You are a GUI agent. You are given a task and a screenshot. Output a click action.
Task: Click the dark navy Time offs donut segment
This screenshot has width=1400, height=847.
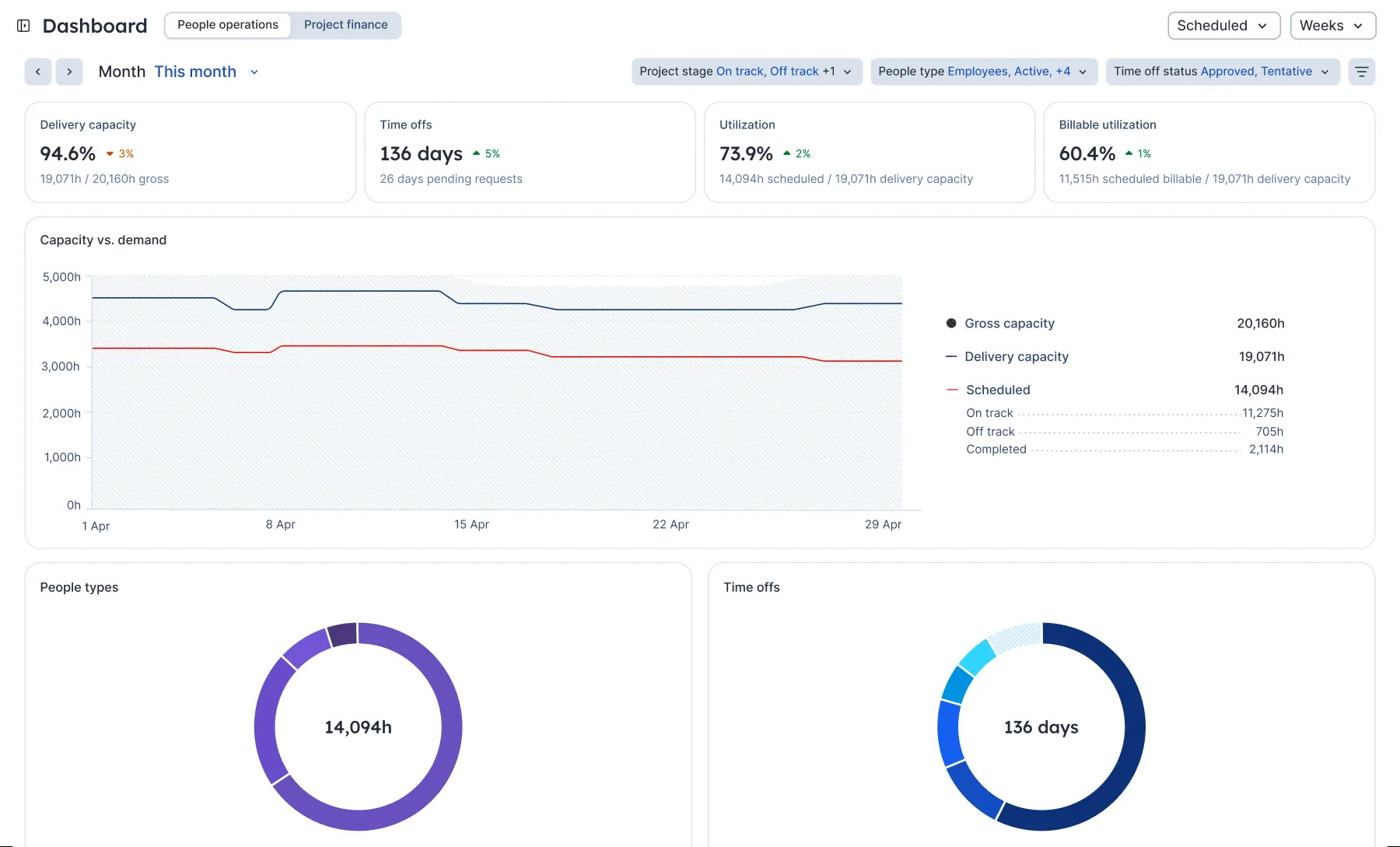[1132, 747]
